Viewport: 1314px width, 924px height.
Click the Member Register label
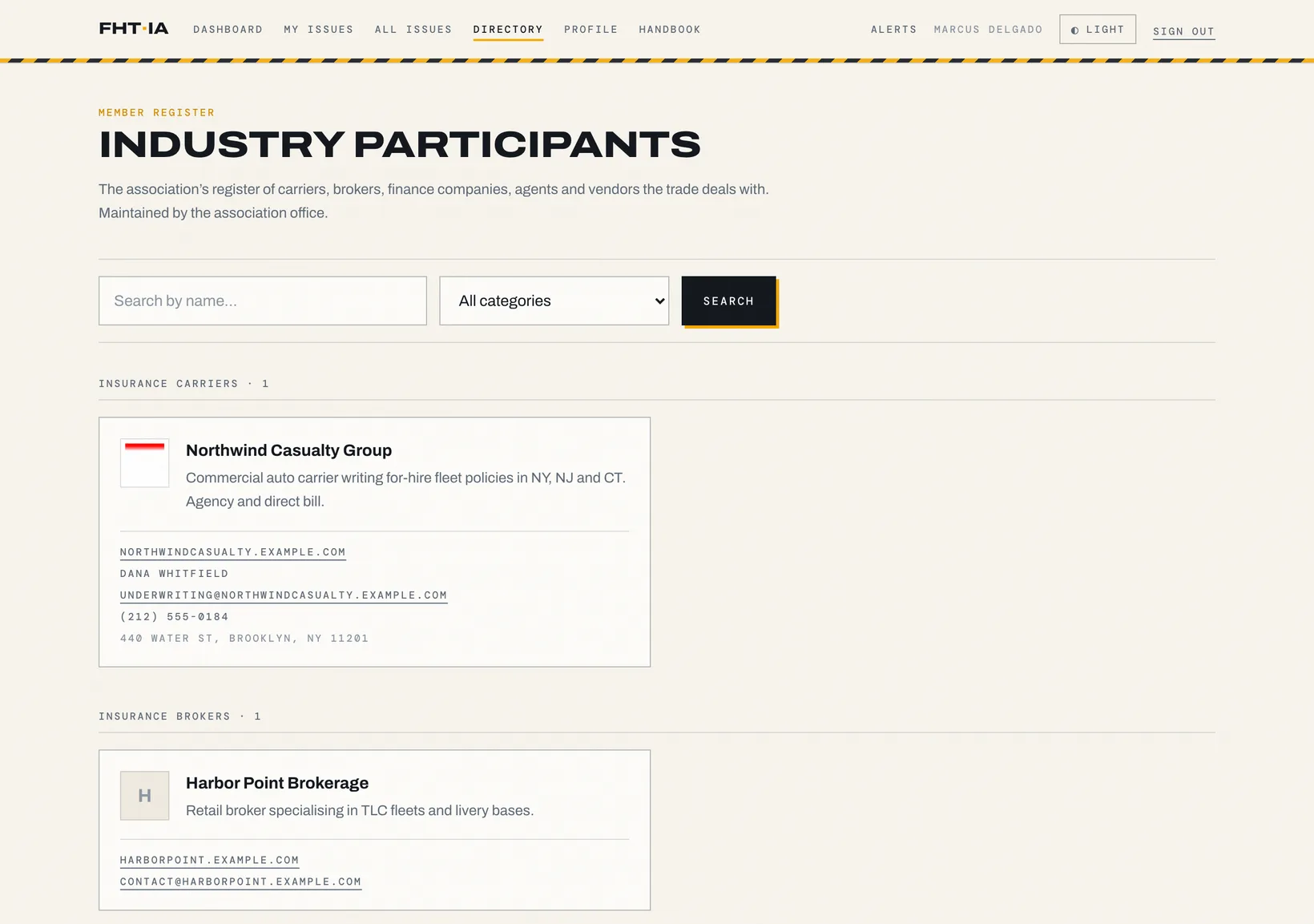[x=156, y=113]
